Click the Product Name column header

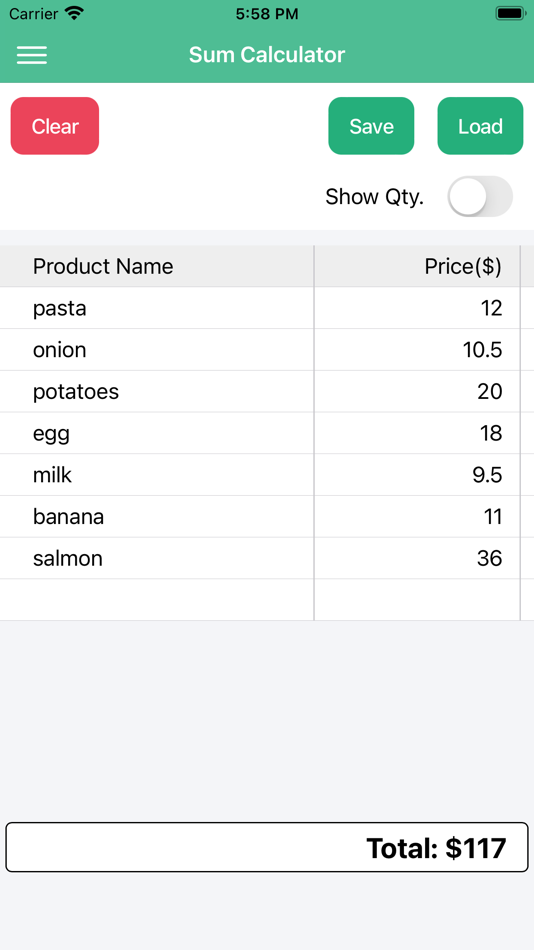point(157,267)
